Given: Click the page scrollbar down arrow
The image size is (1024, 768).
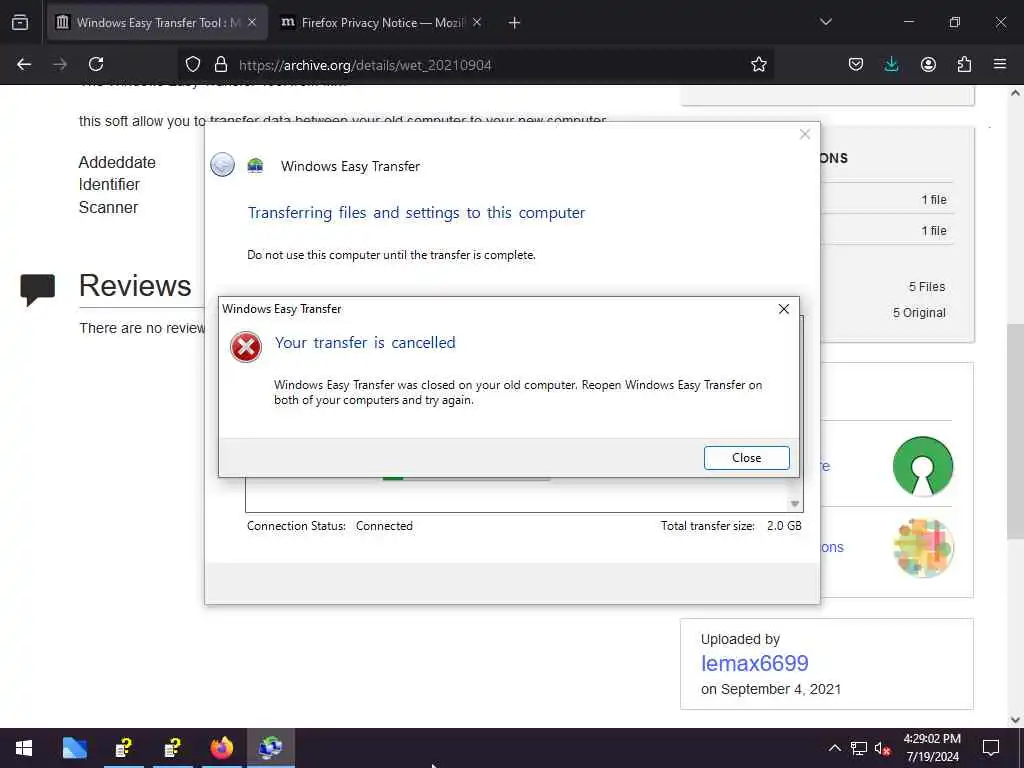Looking at the screenshot, I should tap(1015, 720).
